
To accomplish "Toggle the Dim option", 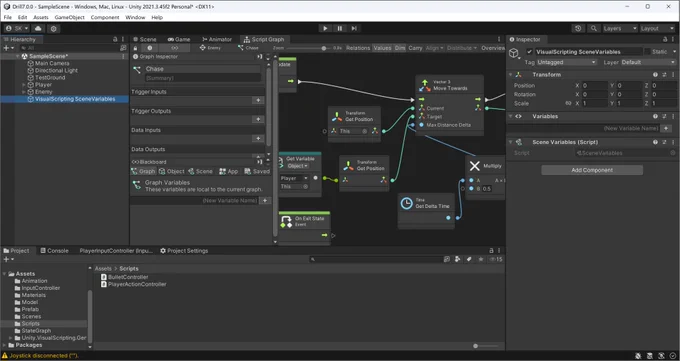I will (400, 48).
